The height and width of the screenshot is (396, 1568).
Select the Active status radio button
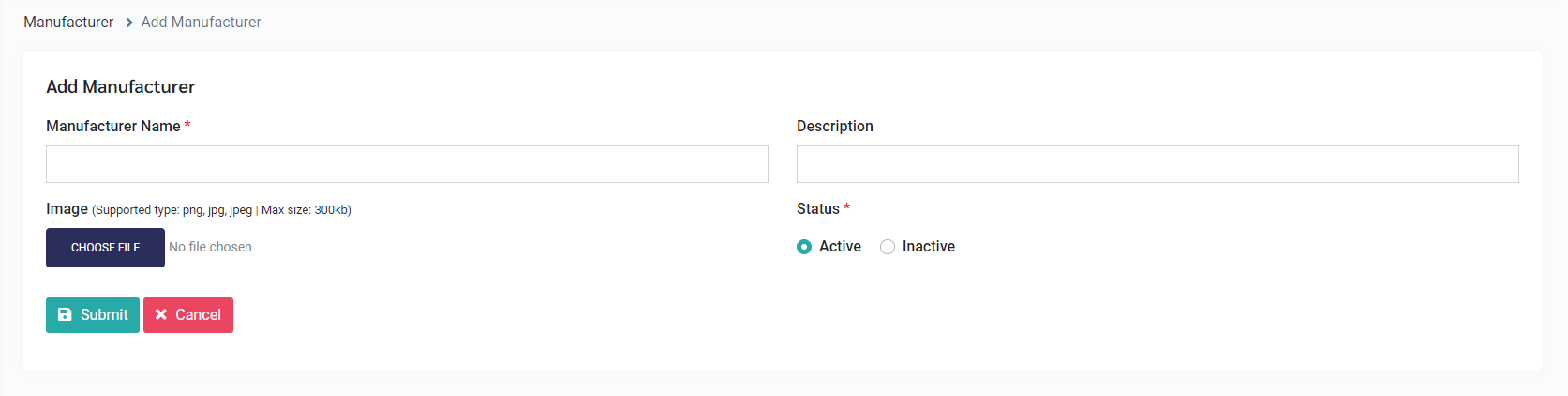[804, 247]
